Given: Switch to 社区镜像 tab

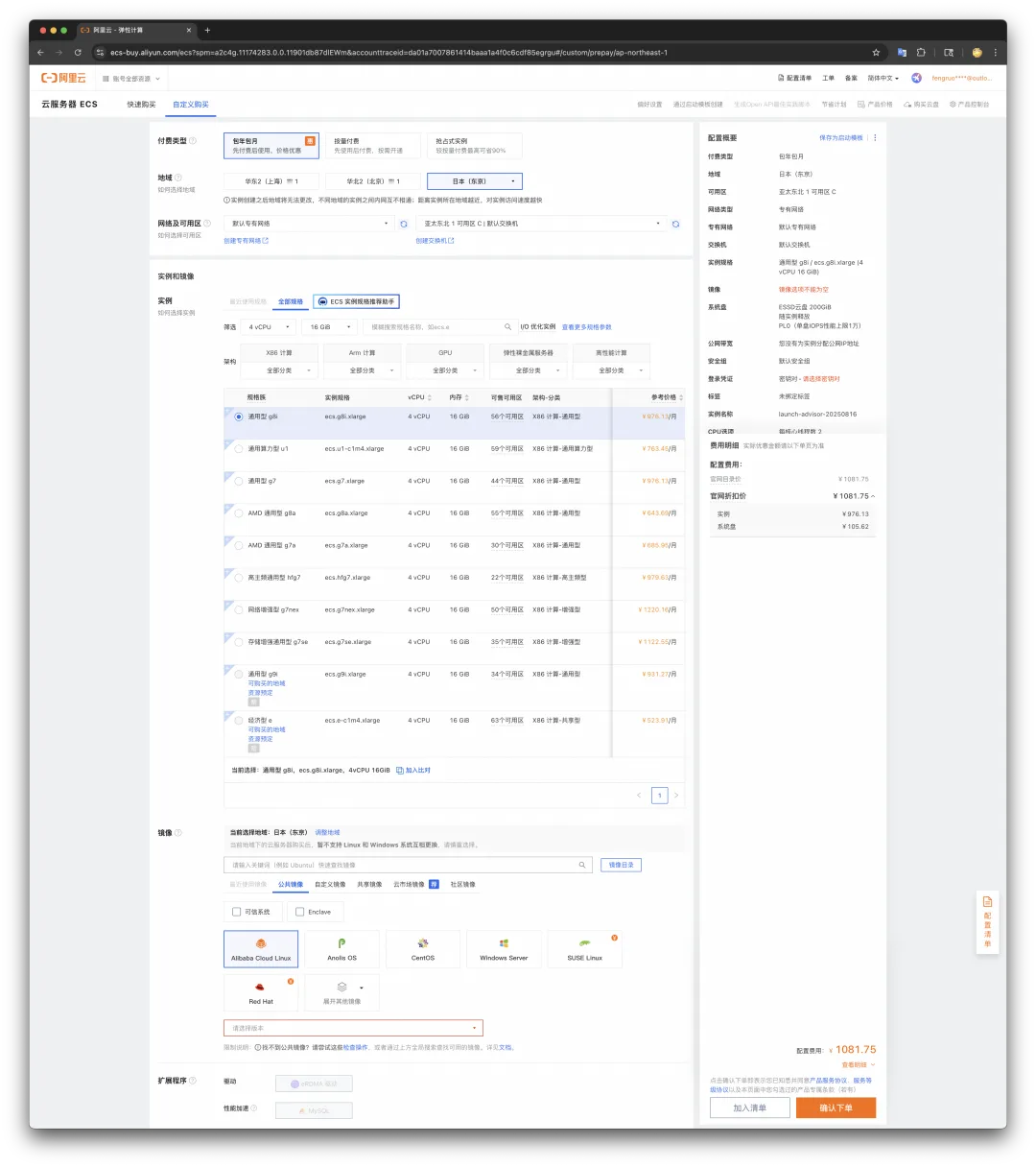Looking at the screenshot, I should tap(462, 885).
